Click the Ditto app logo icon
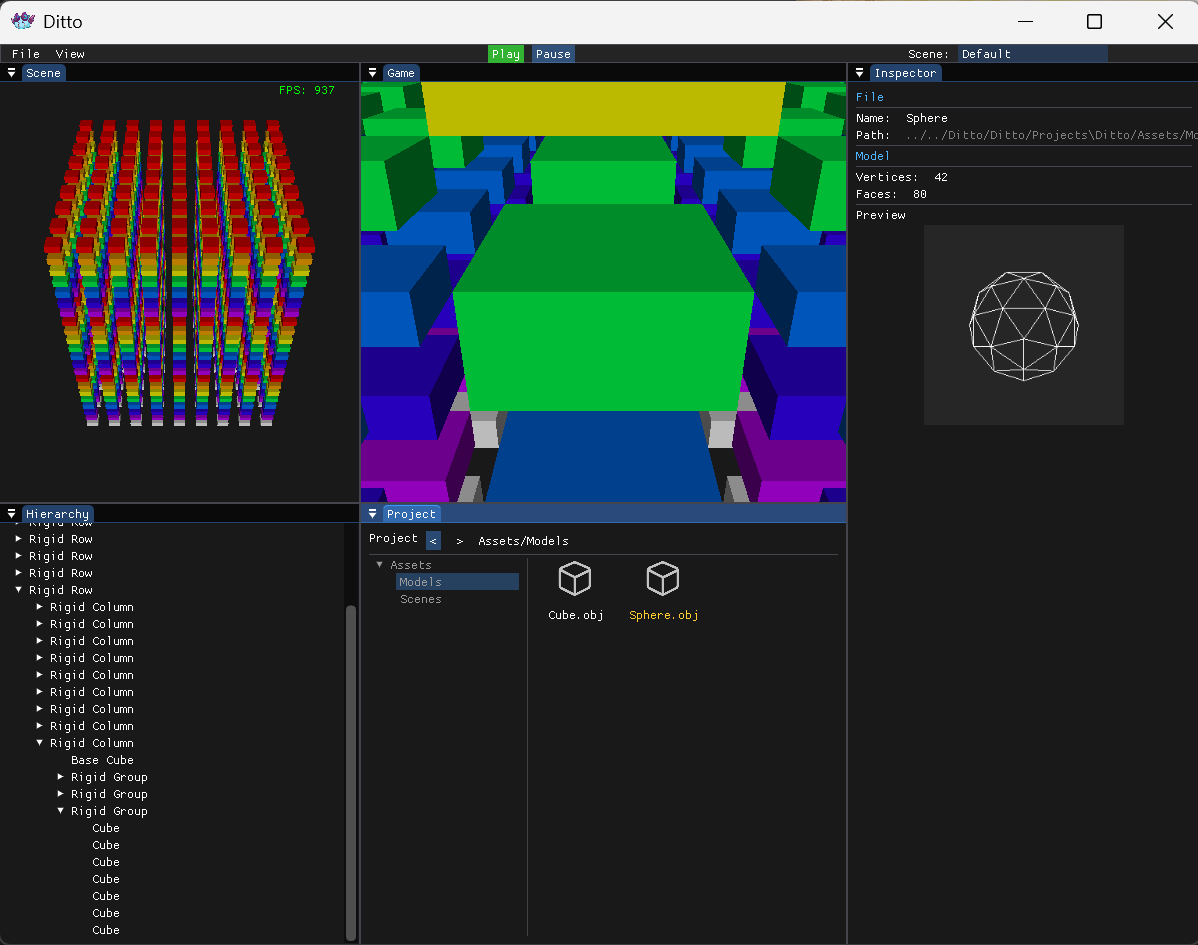This screenshot has width=1198, height=945. pos(23,21)
